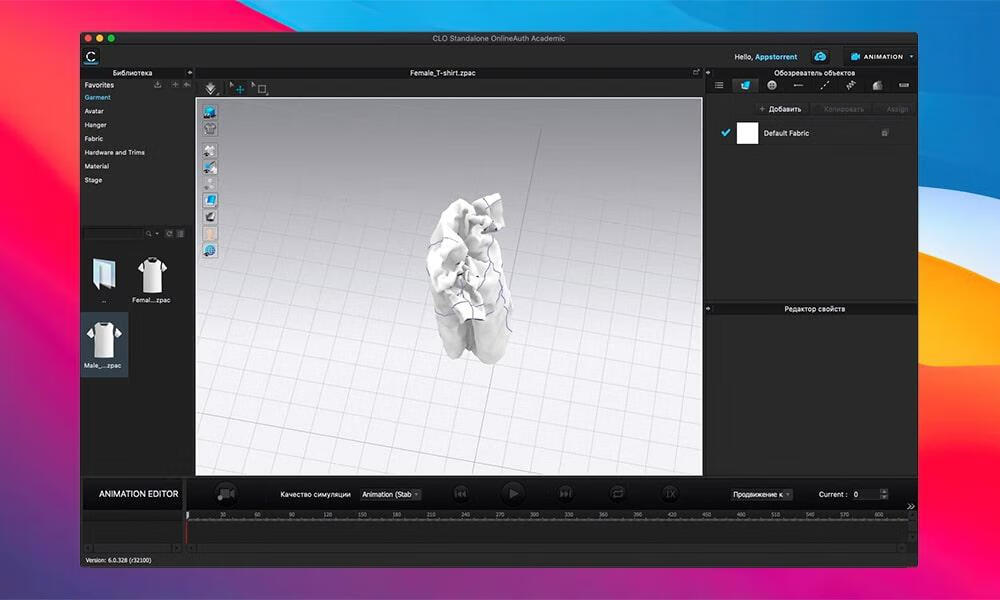Open the Fabric tab in Object Browser
Image resolution: width=1000 pixels, height=600 pixels.
click(x=745, y=86)
